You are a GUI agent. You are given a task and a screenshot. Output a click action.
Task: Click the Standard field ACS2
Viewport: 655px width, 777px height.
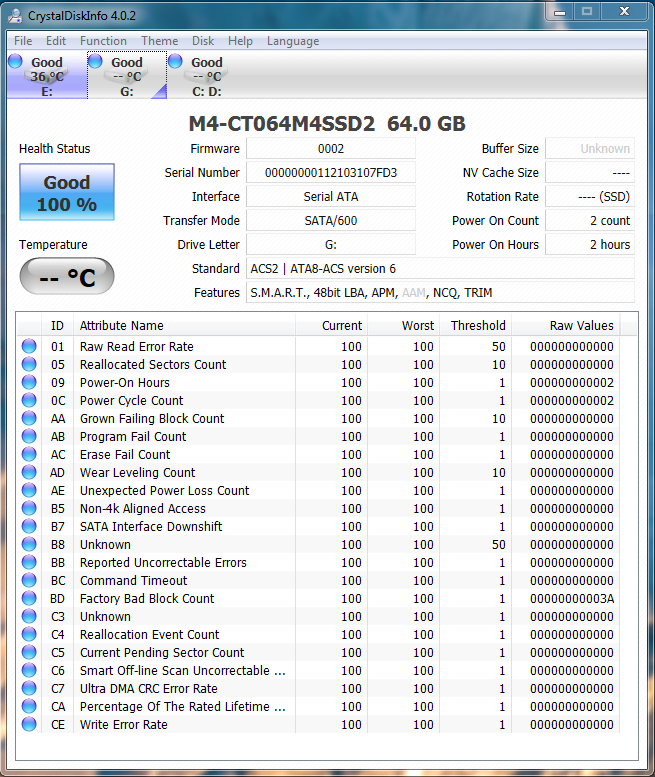[440, 269]
